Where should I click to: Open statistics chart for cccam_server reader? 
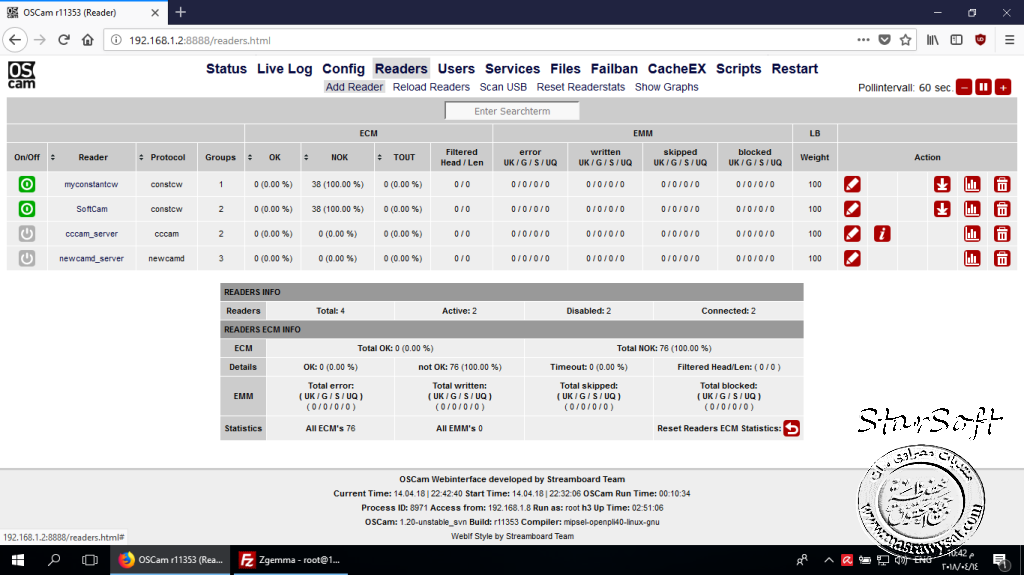[x=972, y=233]
